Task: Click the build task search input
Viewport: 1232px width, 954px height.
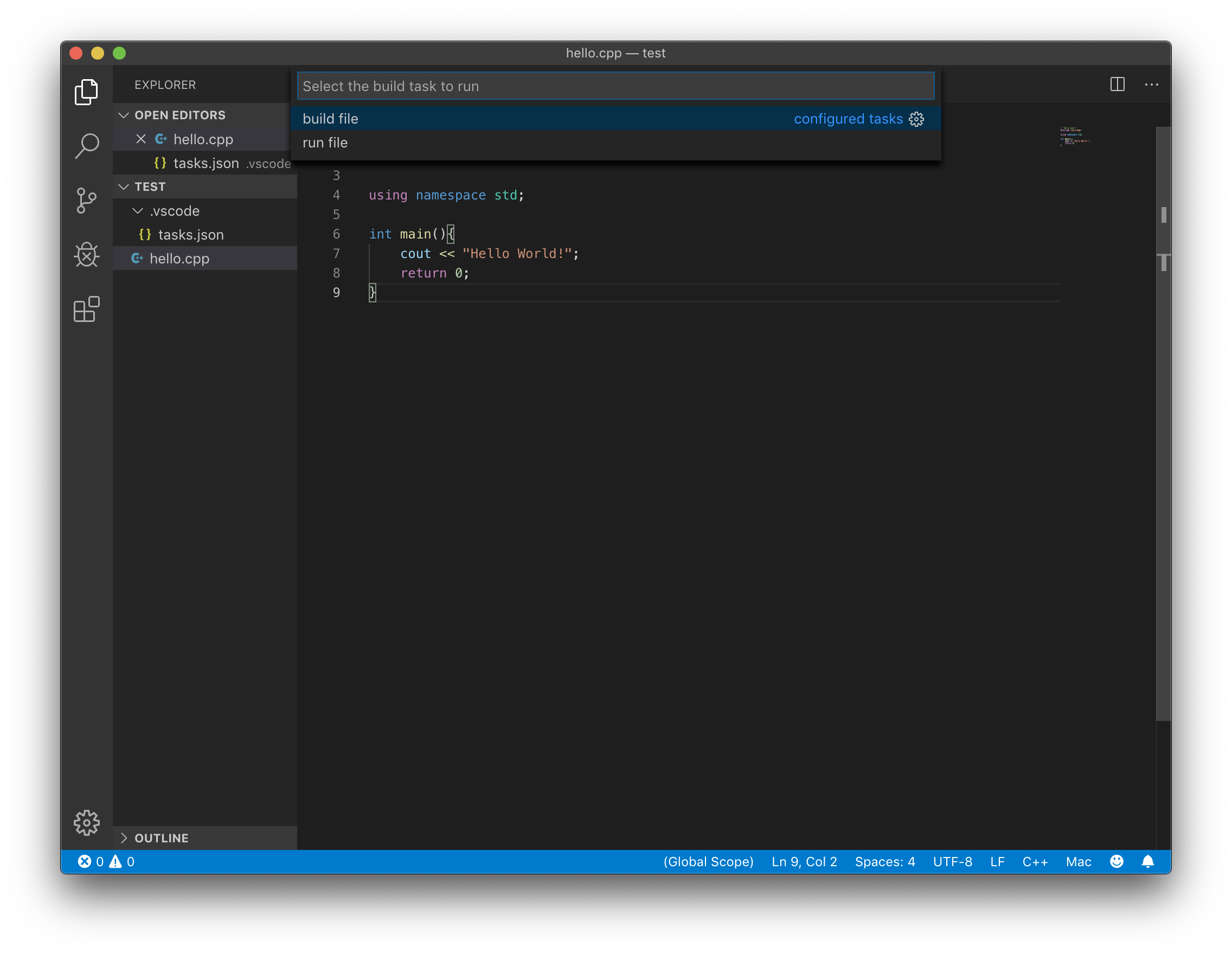Action: 615,86
